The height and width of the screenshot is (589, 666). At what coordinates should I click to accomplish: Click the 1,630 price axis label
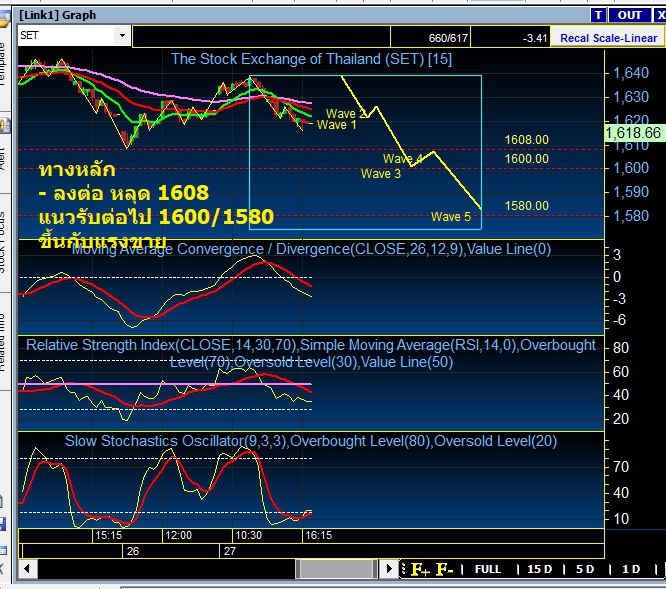tap(631, 97)
